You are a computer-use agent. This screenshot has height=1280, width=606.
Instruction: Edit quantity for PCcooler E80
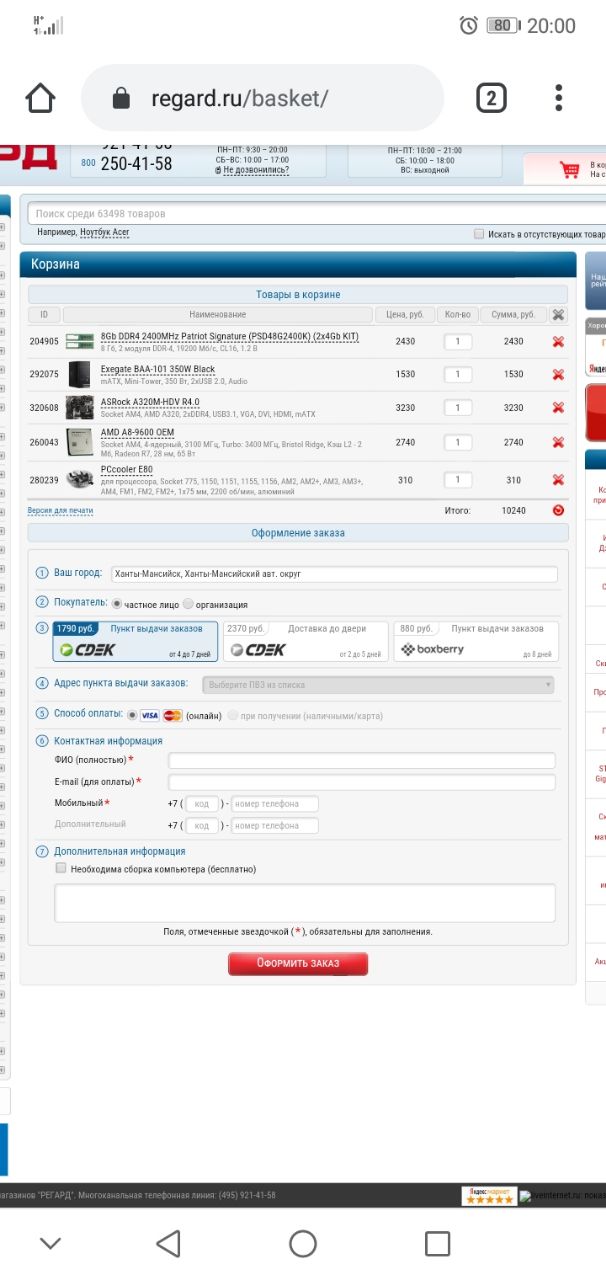click(x=458, y=480)
